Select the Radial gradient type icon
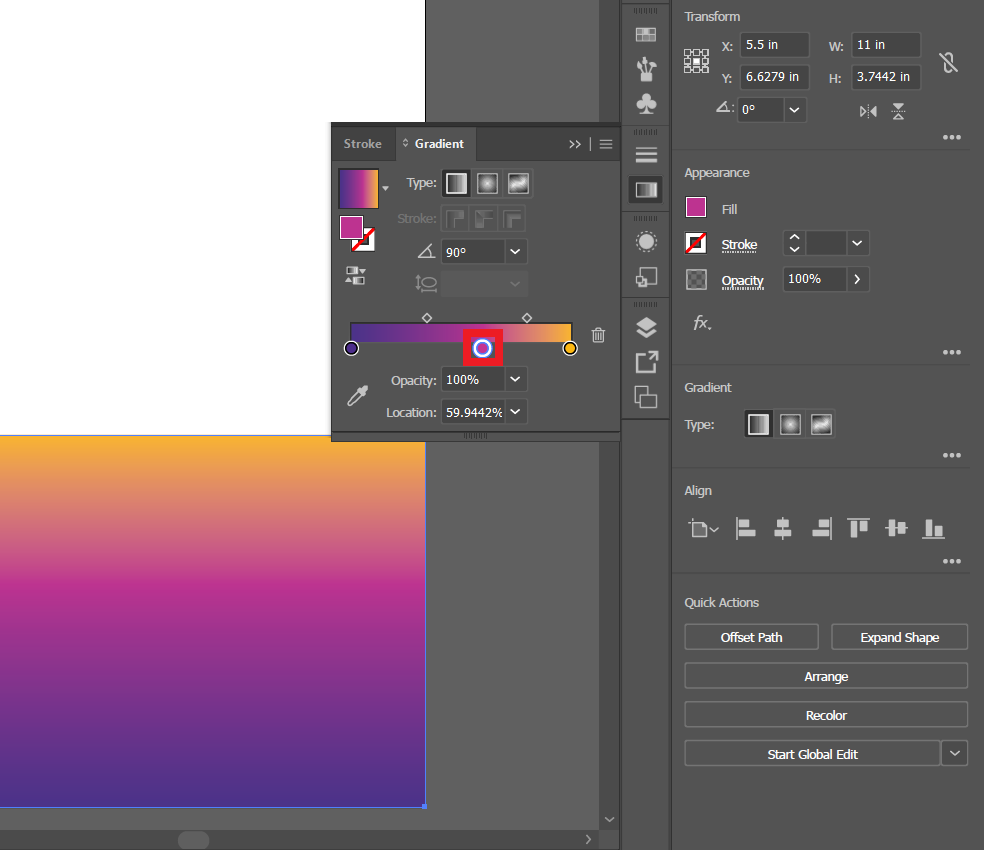984x850 pixels. [x=487, y=183]
